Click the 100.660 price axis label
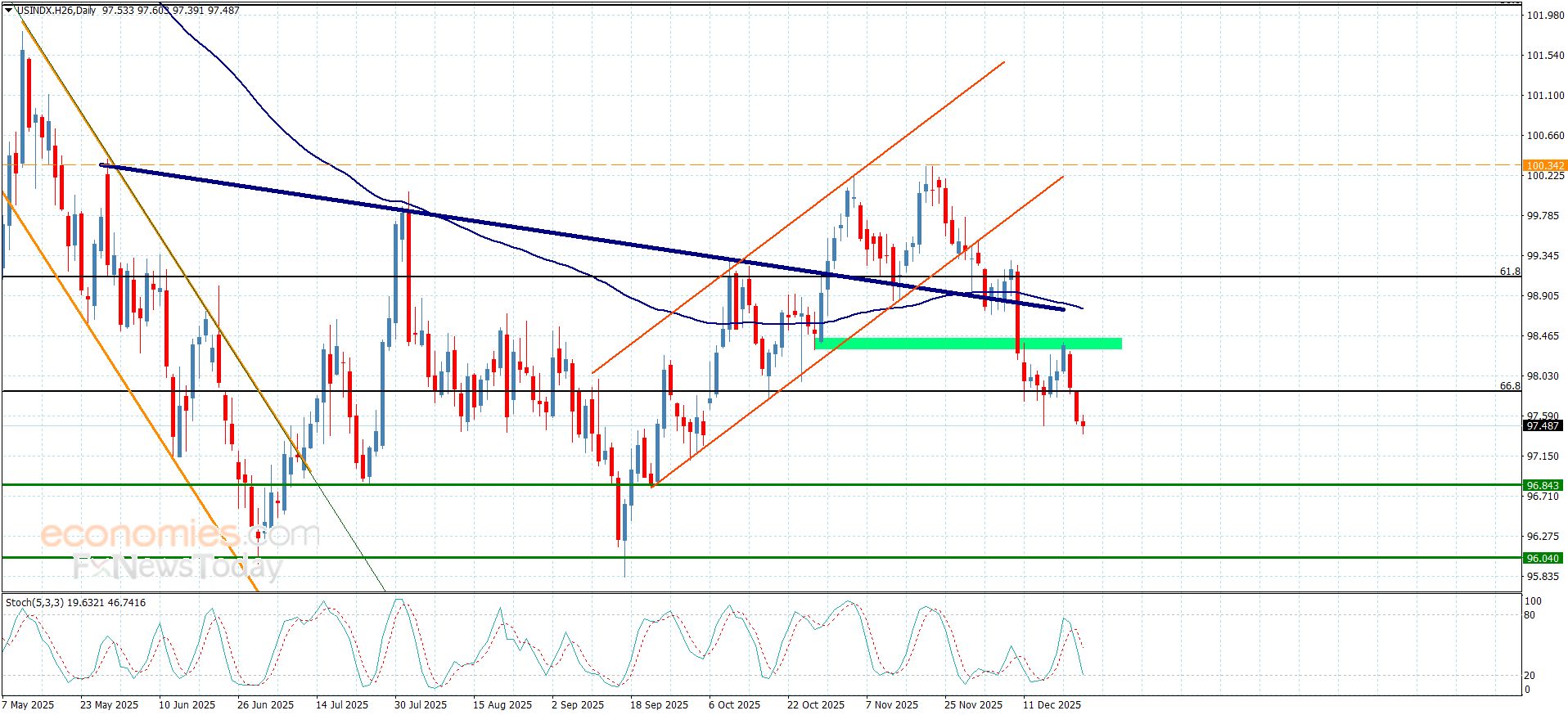Image resolution: width=1568 pixels, height=715 pixels. coord(1545,136)
